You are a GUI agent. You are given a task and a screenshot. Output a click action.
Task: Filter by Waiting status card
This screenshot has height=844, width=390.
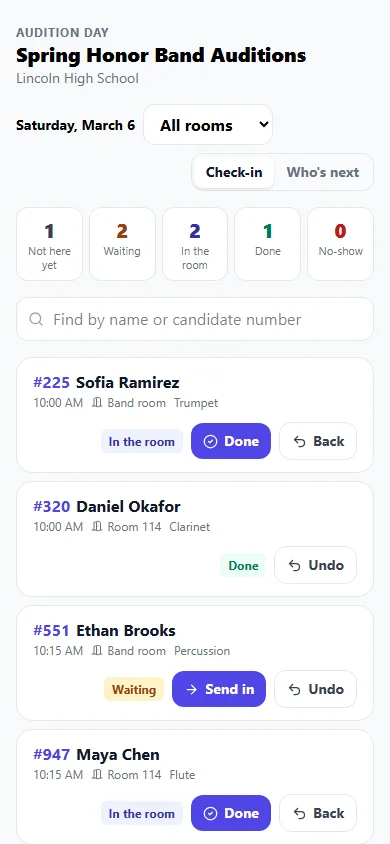click(x=122, y=244)
